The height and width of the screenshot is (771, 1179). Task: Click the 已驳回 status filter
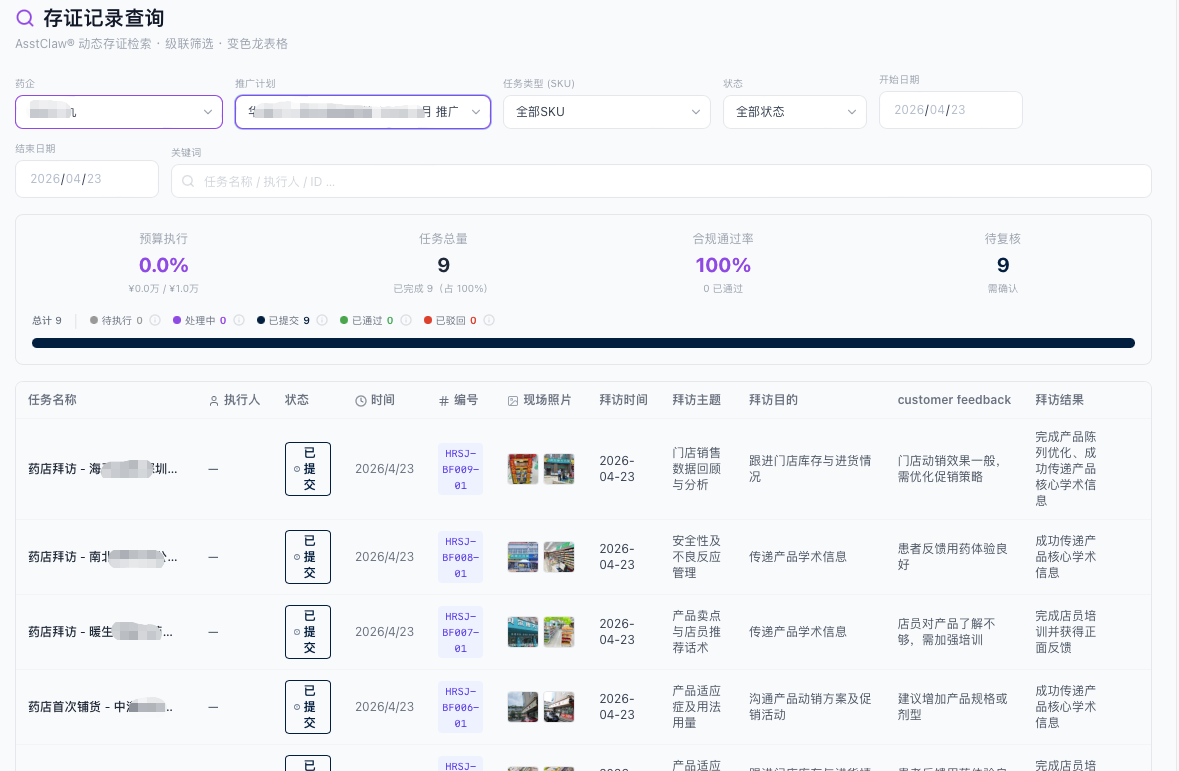click(x=450, y=320)
